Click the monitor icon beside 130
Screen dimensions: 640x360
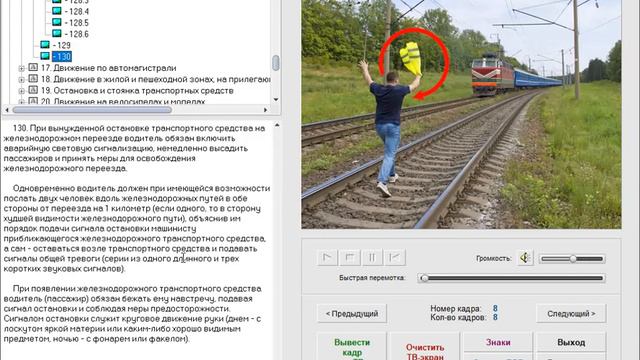tap(45, 56)
